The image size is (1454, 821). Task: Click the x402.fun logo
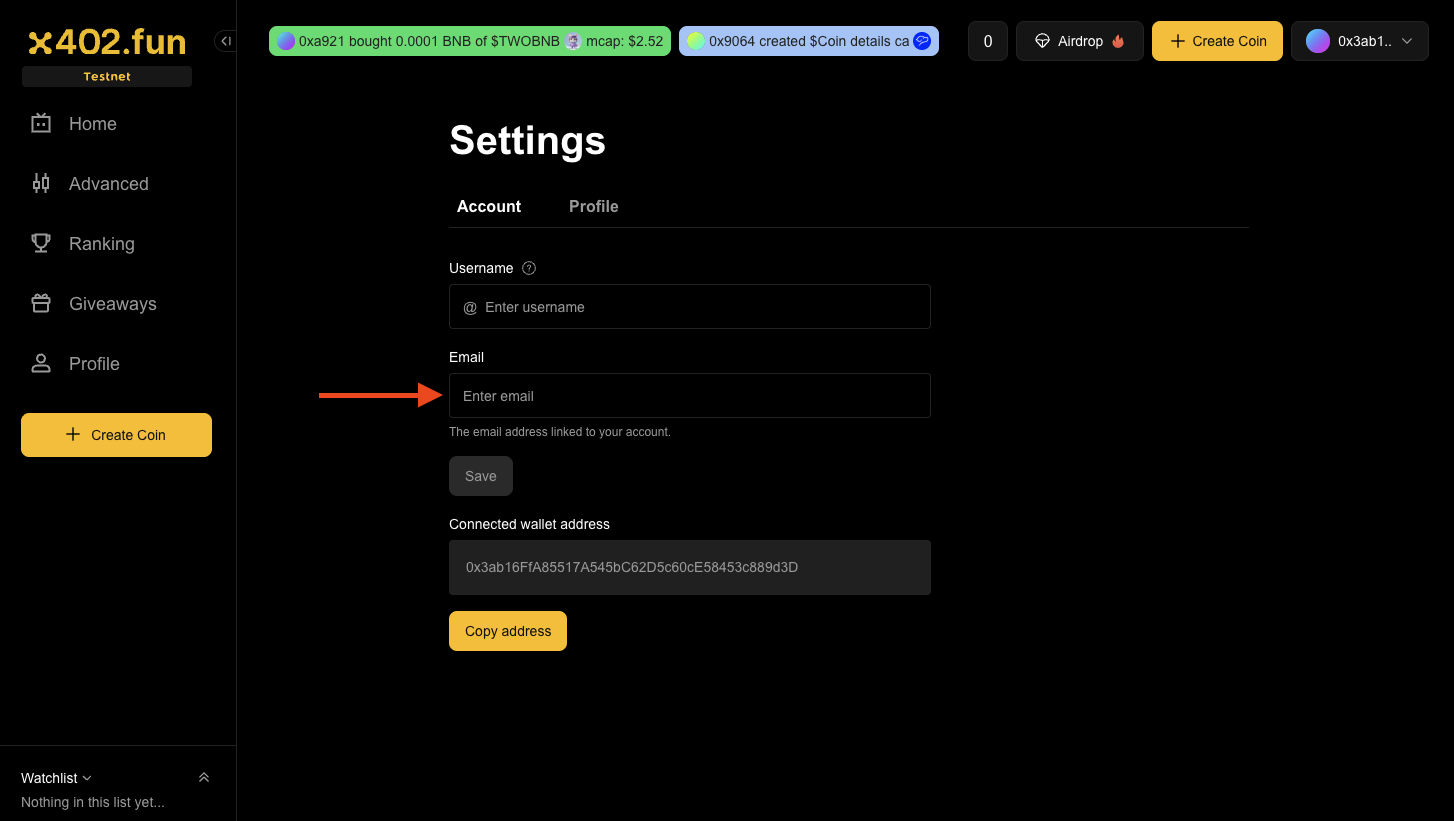pyautogui.click(x=107, y=42)
